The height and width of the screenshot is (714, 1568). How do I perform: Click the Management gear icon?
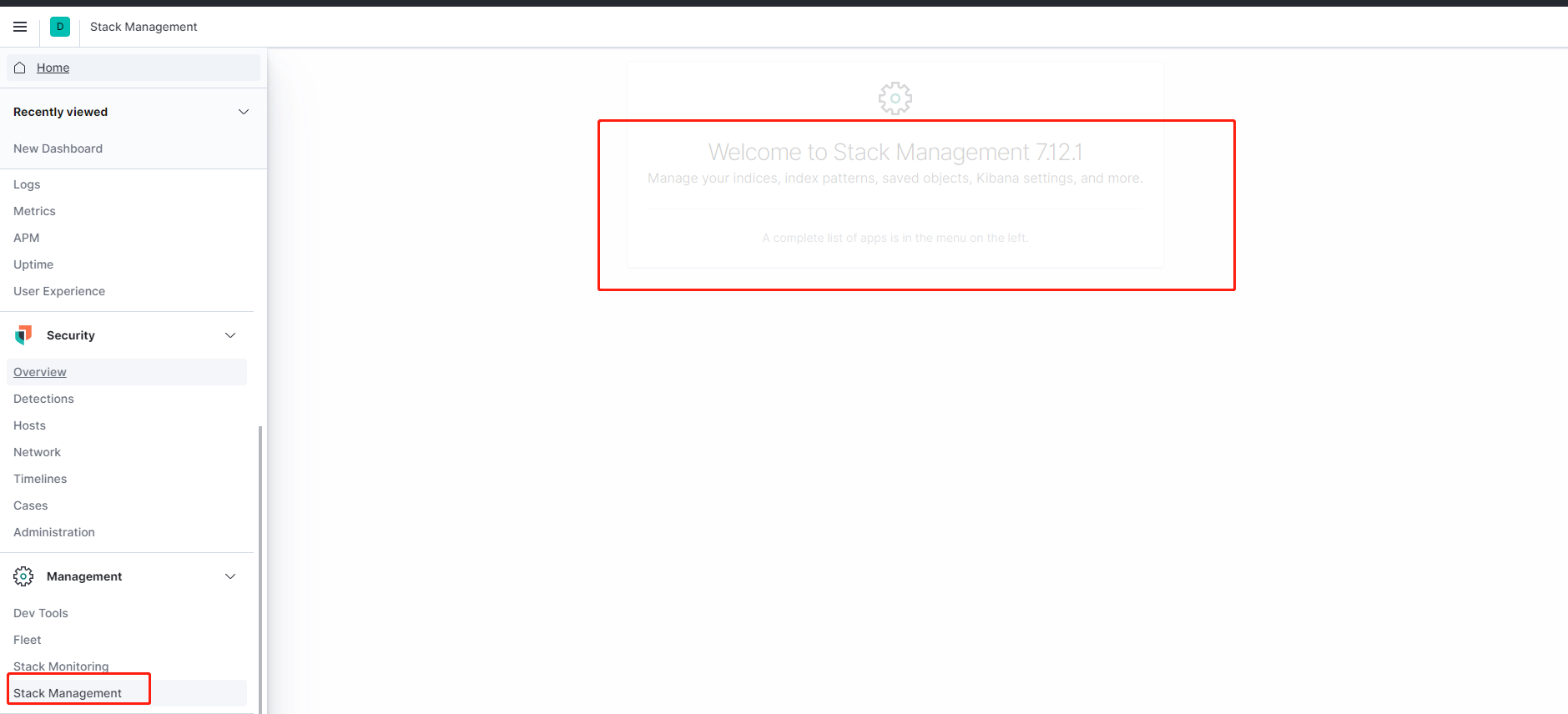point(23,576)
